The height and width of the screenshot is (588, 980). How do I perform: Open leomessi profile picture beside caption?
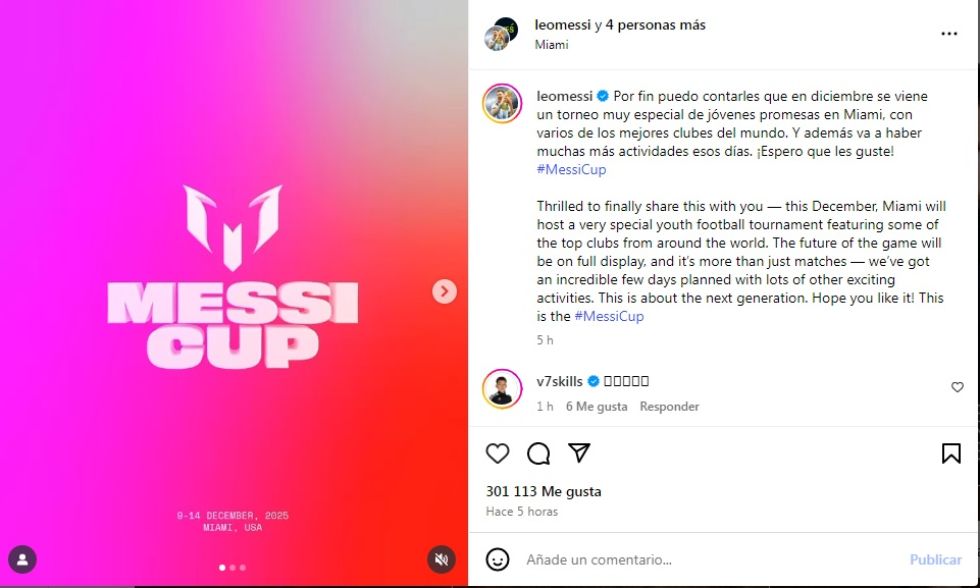coord(502,103)
